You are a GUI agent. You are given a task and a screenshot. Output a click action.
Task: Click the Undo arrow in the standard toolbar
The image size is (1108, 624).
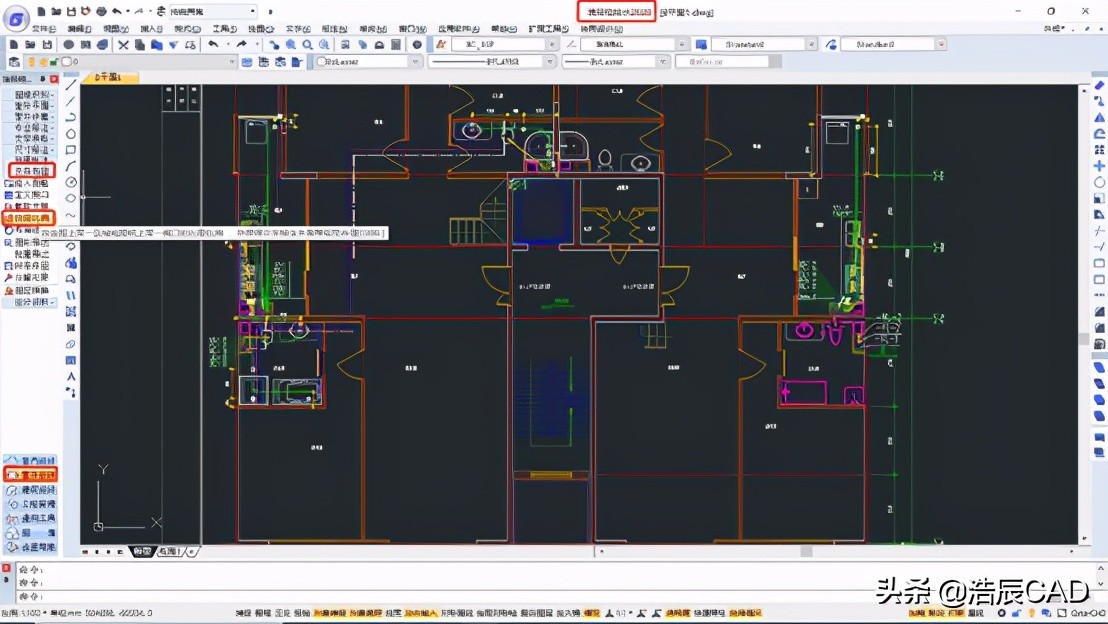pos(213,45)
